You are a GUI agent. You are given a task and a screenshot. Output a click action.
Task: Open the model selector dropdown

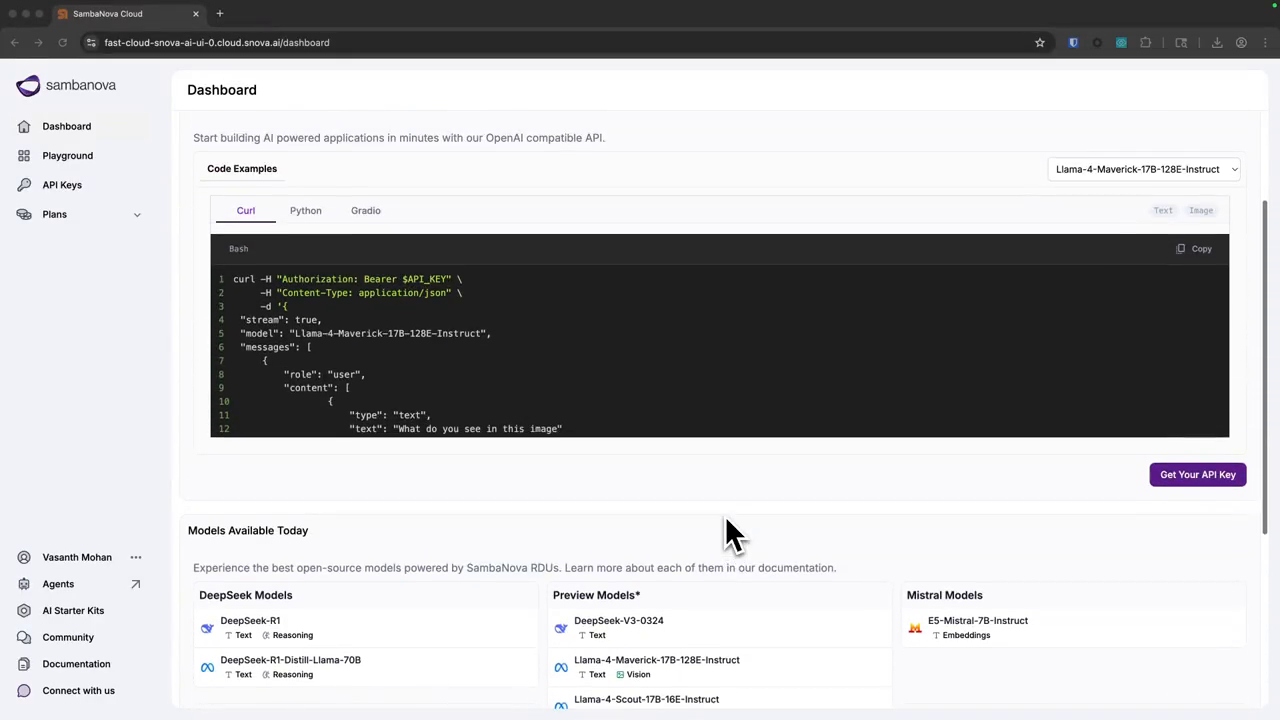[x=1144, y=169]
